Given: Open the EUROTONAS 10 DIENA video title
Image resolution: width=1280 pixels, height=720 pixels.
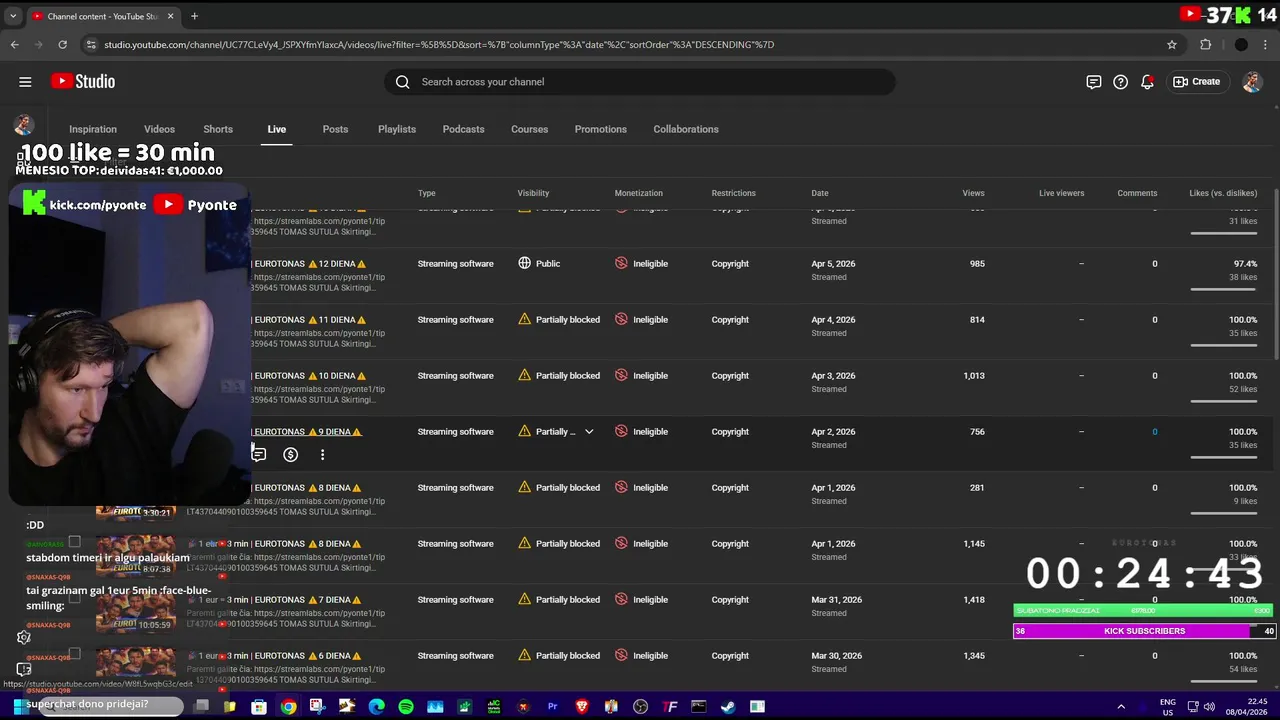Looking at the screenshot, I should [x=309, y=376].
